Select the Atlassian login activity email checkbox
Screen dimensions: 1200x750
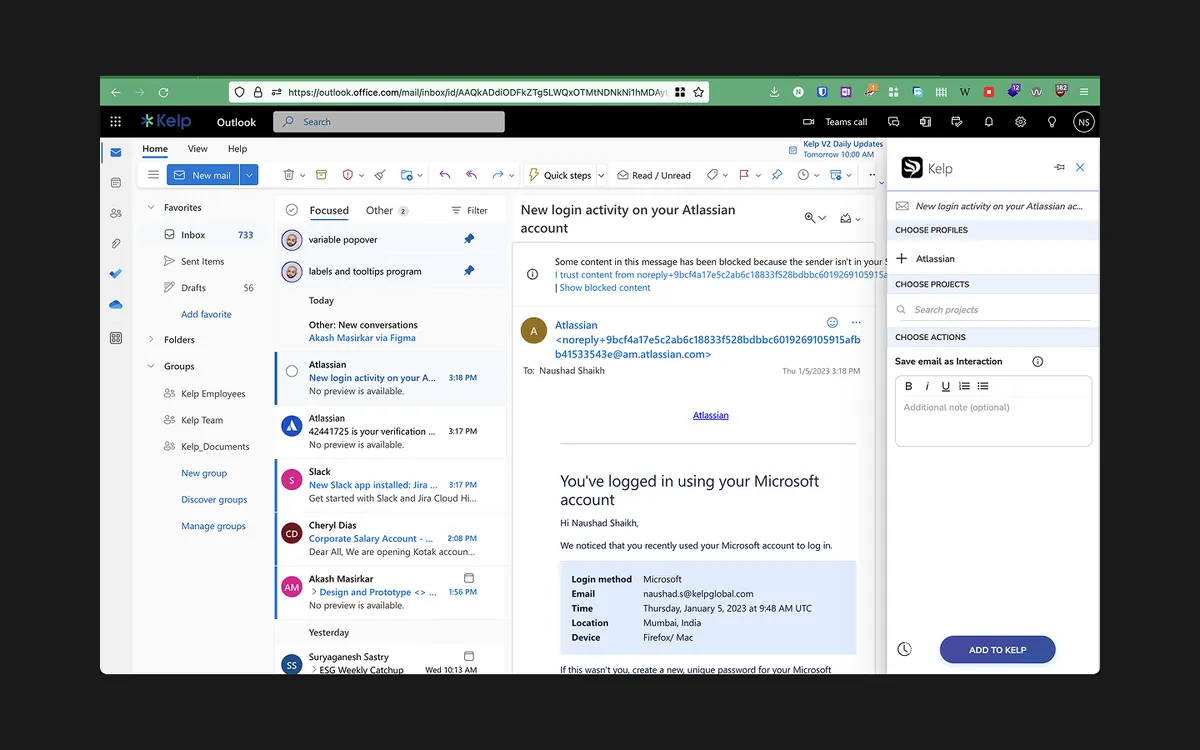(x=292, y=371)
